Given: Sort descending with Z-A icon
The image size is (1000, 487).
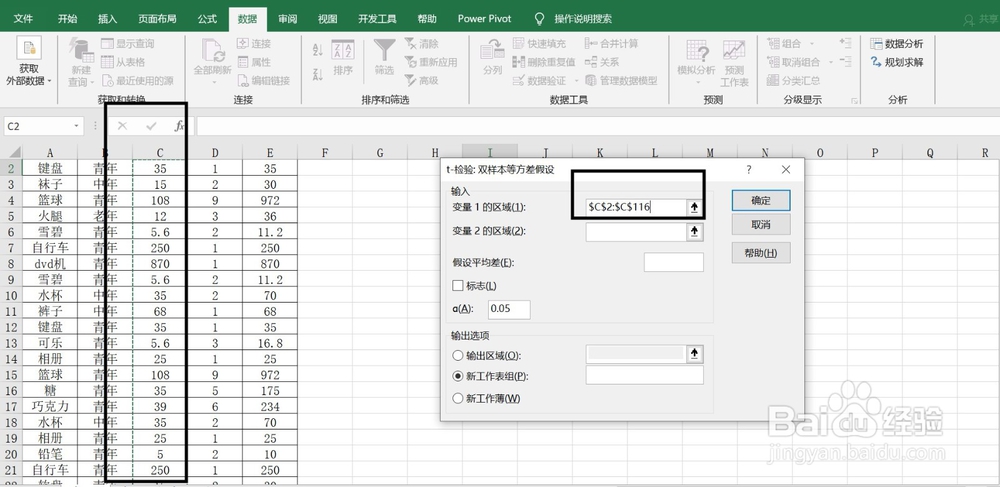Looking at the screenshot, I should pos(318,74).
